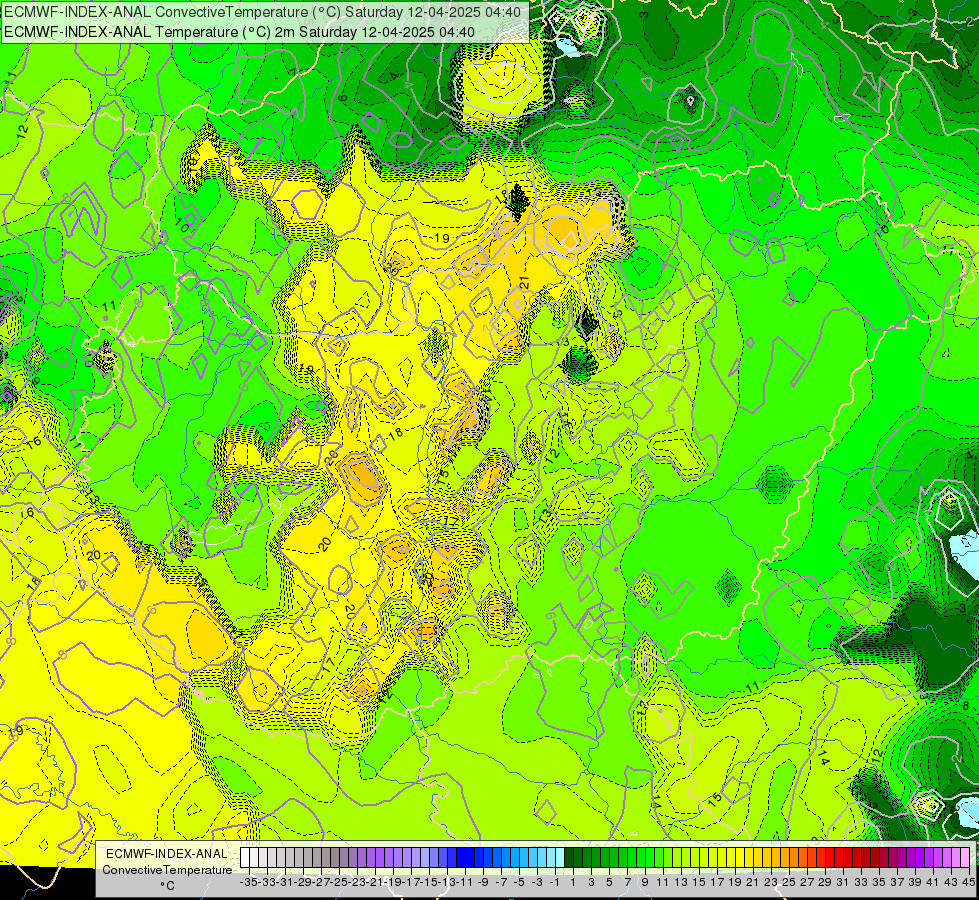979x900 pixels.
Task: Click the '17' value on the legend scale
Action: point(717,882)
